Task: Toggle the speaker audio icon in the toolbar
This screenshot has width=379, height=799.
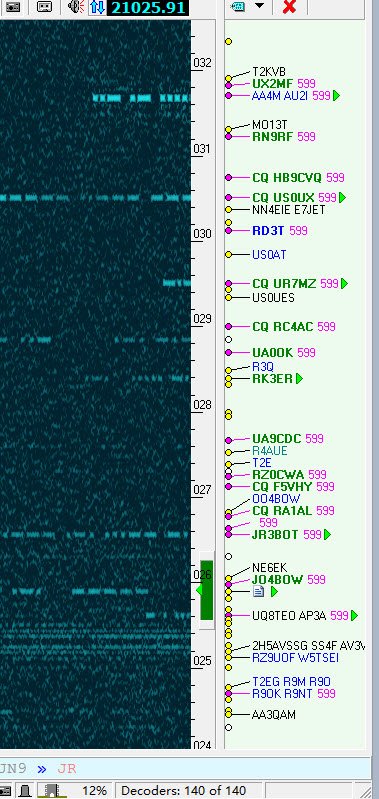Action: (x=76, y=7)
